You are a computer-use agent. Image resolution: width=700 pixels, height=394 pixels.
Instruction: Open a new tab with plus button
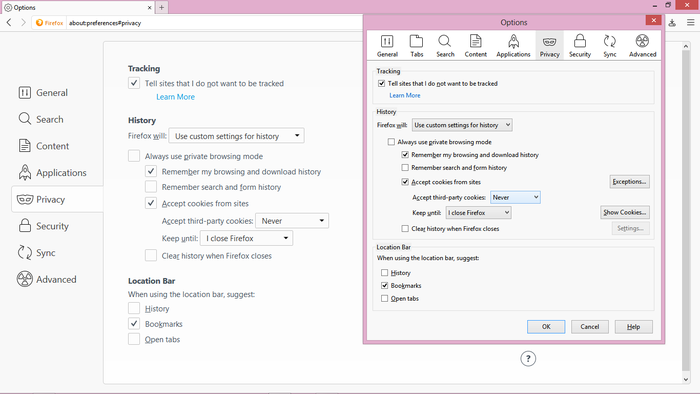tap(162, 7)
